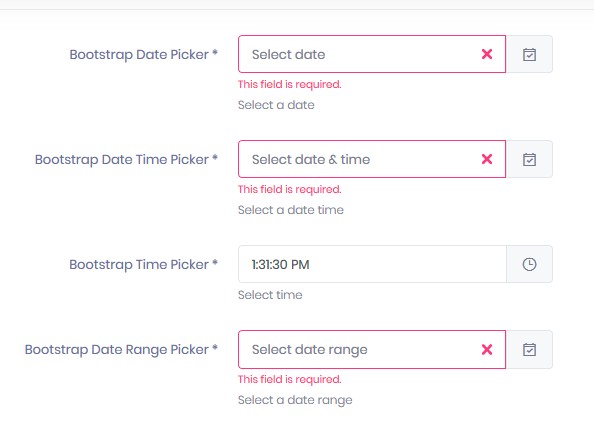Click the Bootstrap Date Time Picker label
Screen dimensions: 594x425
click(x=127, y=159)
